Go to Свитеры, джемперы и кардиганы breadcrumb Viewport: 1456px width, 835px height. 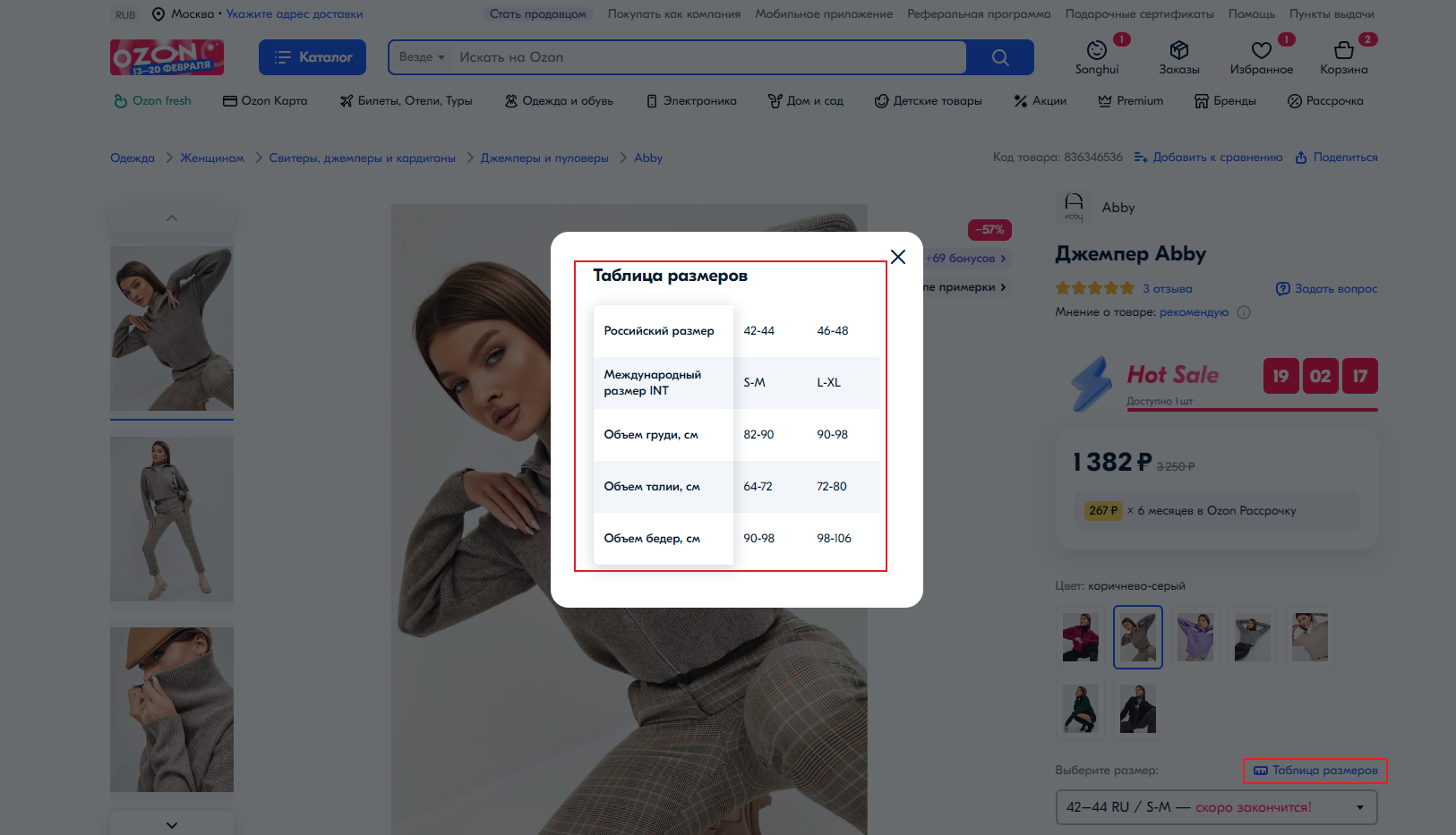pos(362,158)
